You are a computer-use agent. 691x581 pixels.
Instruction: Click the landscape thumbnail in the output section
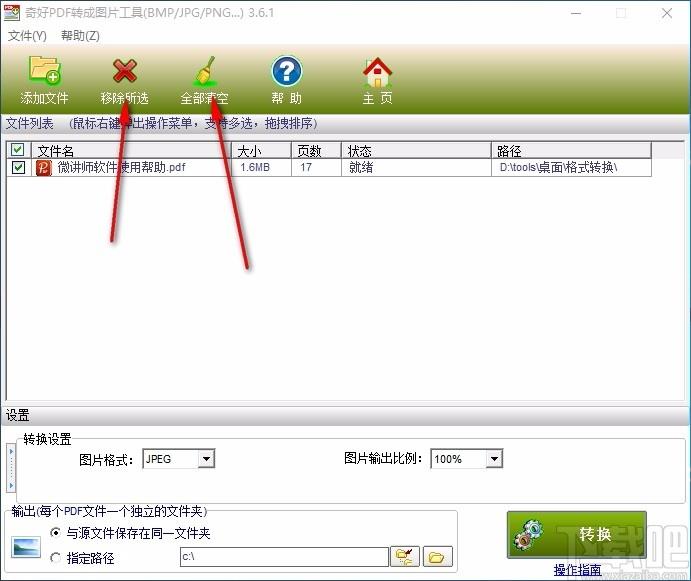click(26, 547)
